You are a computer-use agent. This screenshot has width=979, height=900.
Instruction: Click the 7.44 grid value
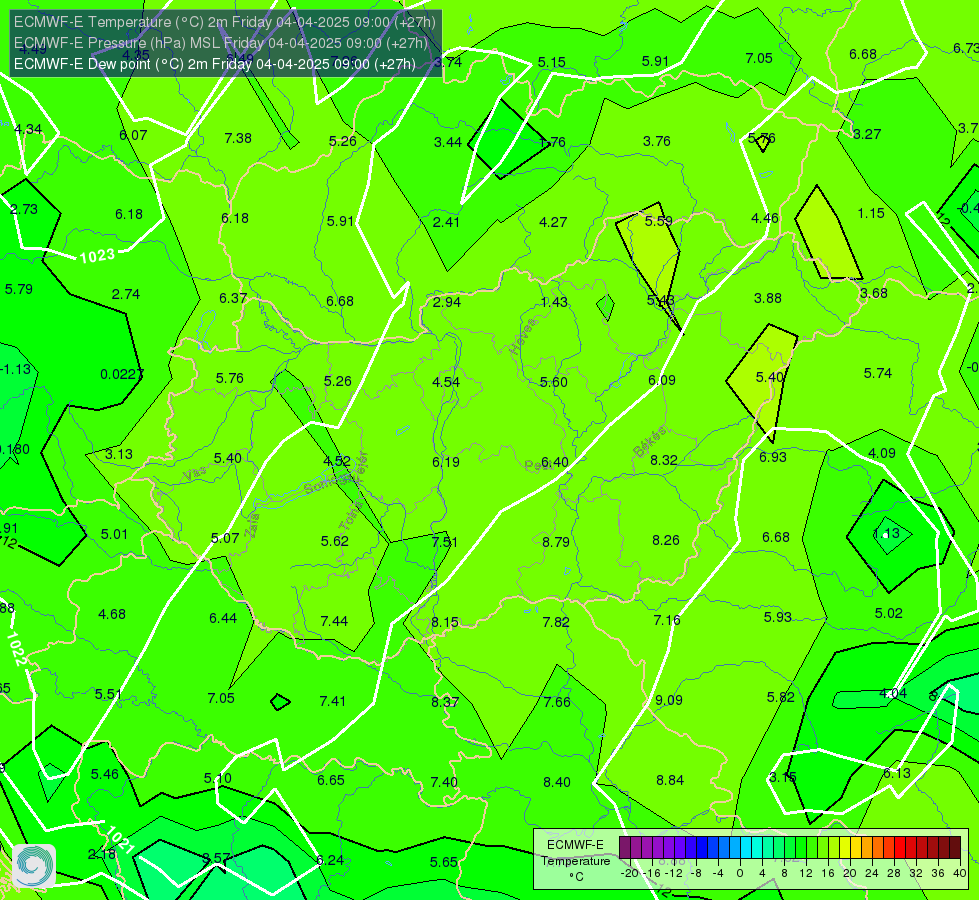click(334, 621)
